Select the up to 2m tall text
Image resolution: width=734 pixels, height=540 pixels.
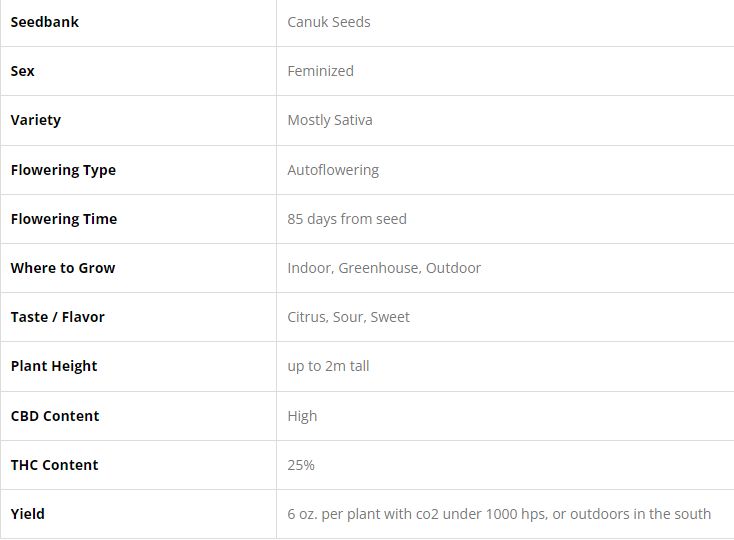(x=328, y=366)
